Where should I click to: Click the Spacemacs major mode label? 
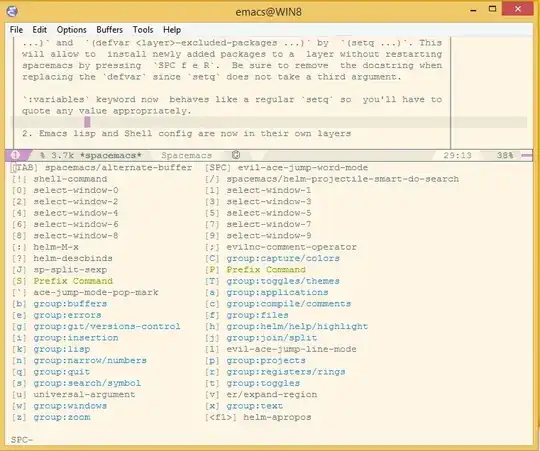(186, 156)
